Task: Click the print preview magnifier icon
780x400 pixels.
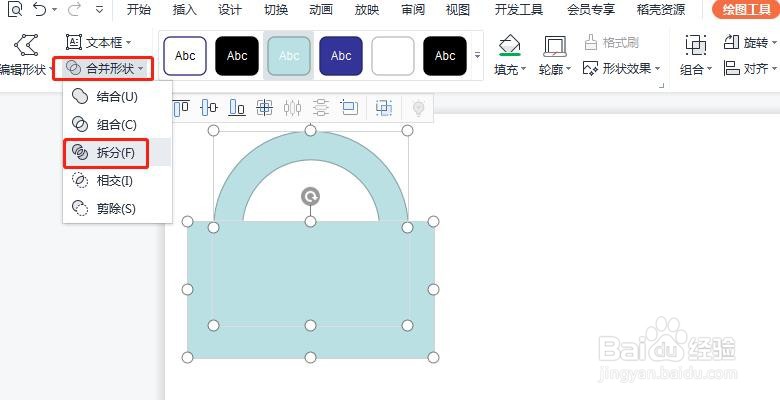Action: 15,9
